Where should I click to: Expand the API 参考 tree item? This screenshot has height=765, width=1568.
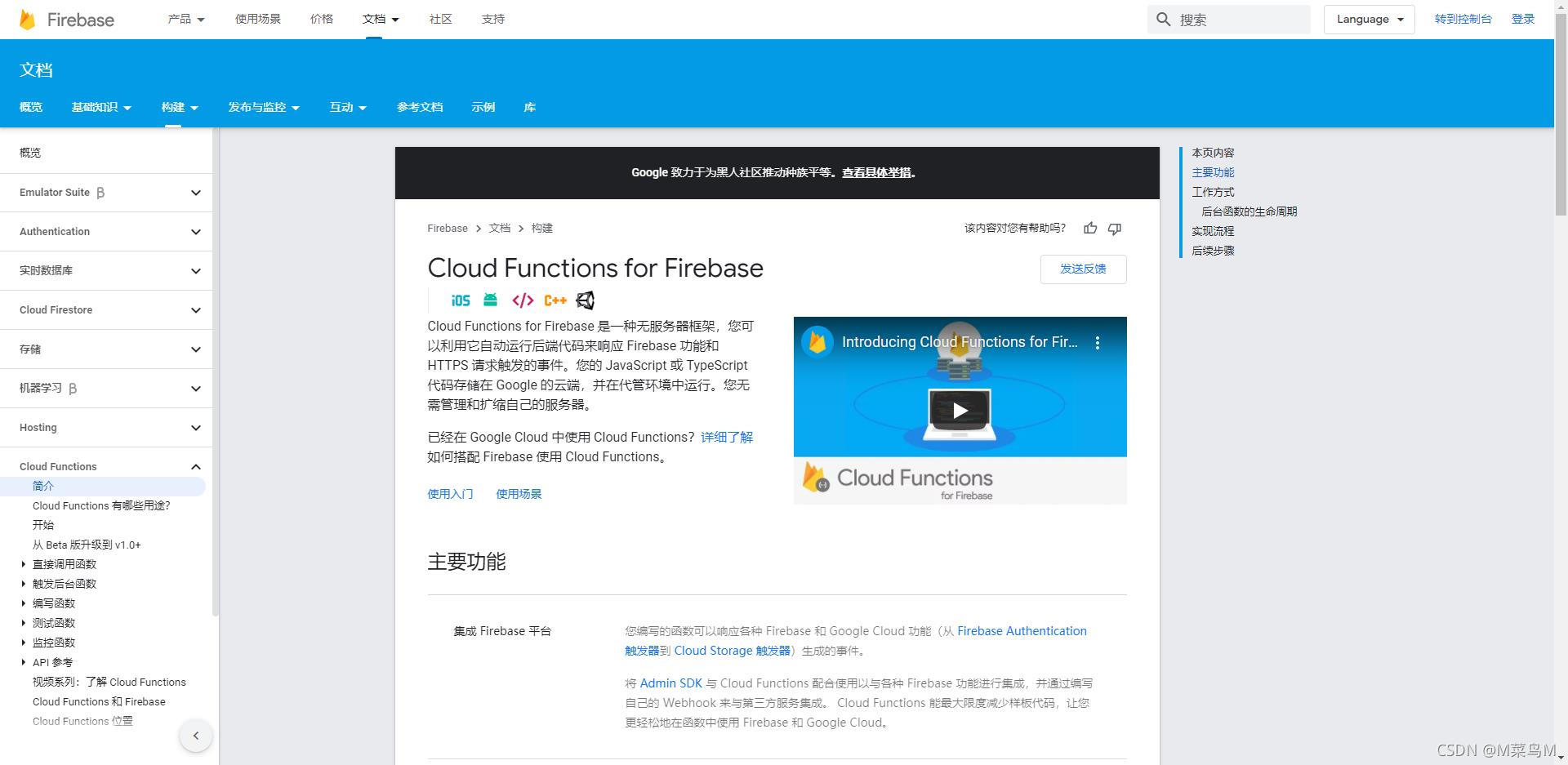coord(23,662)
